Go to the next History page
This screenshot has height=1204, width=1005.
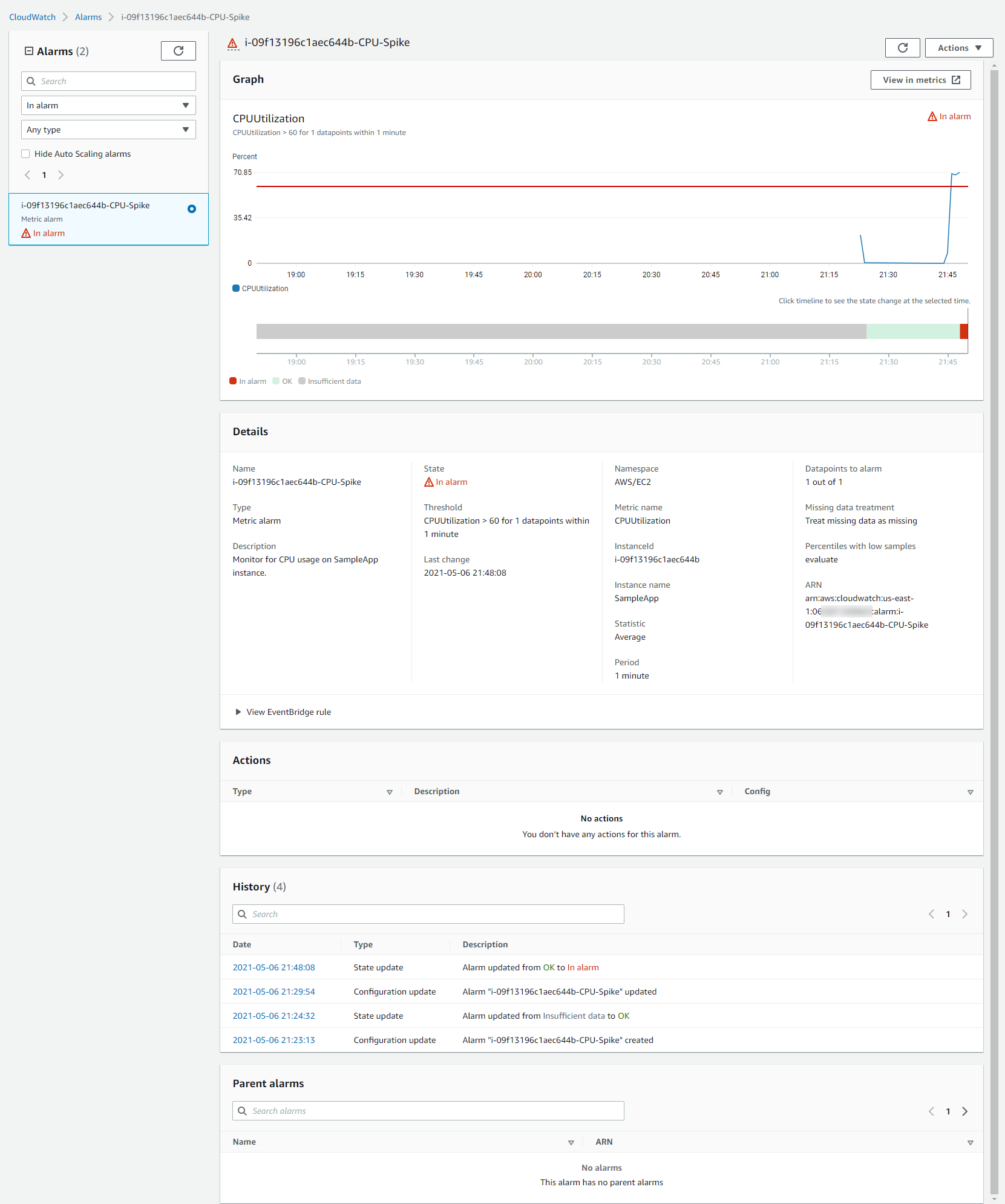click(965, 914)
